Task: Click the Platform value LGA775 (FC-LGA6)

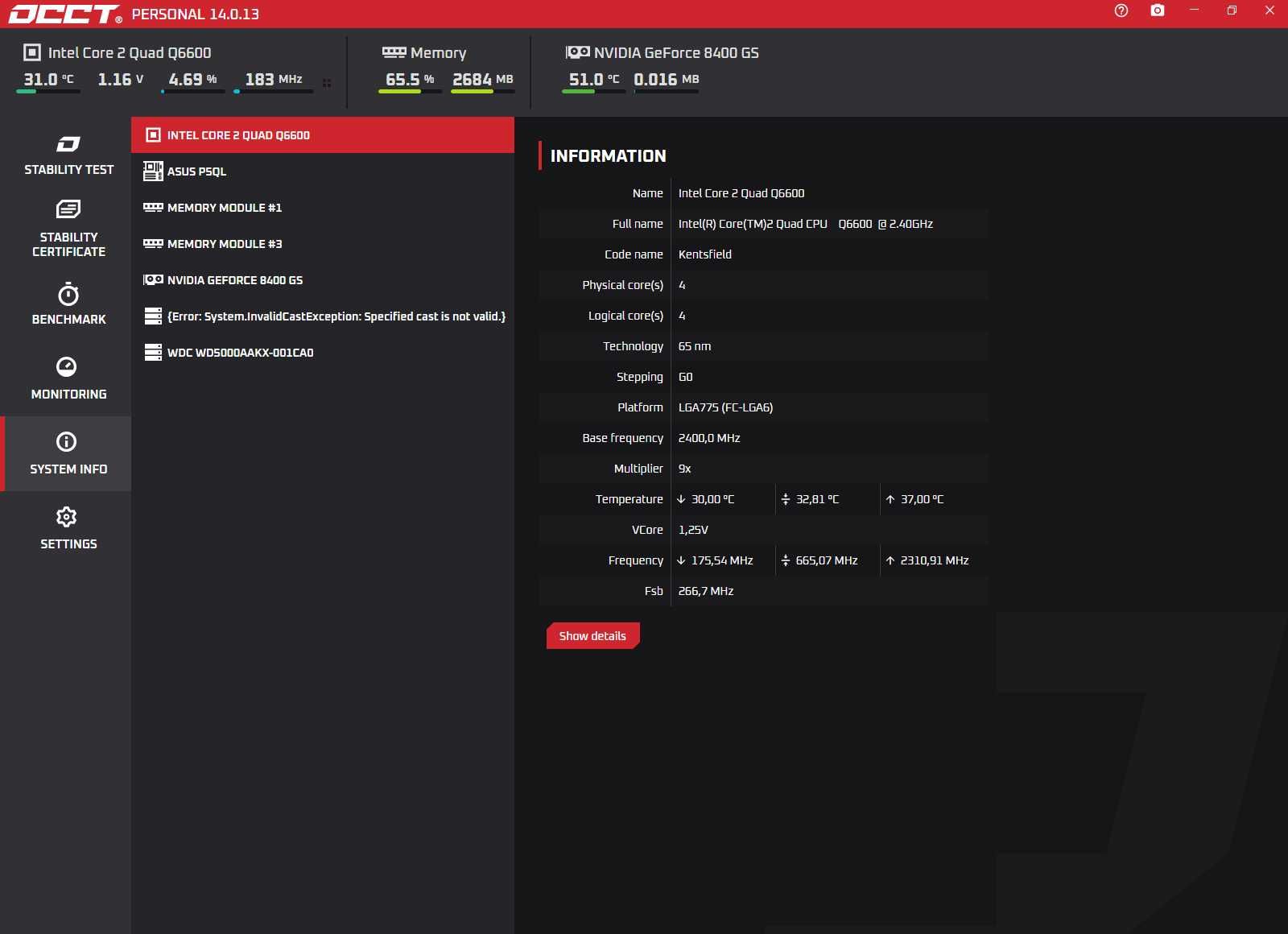Action: [x=725, y=407]
